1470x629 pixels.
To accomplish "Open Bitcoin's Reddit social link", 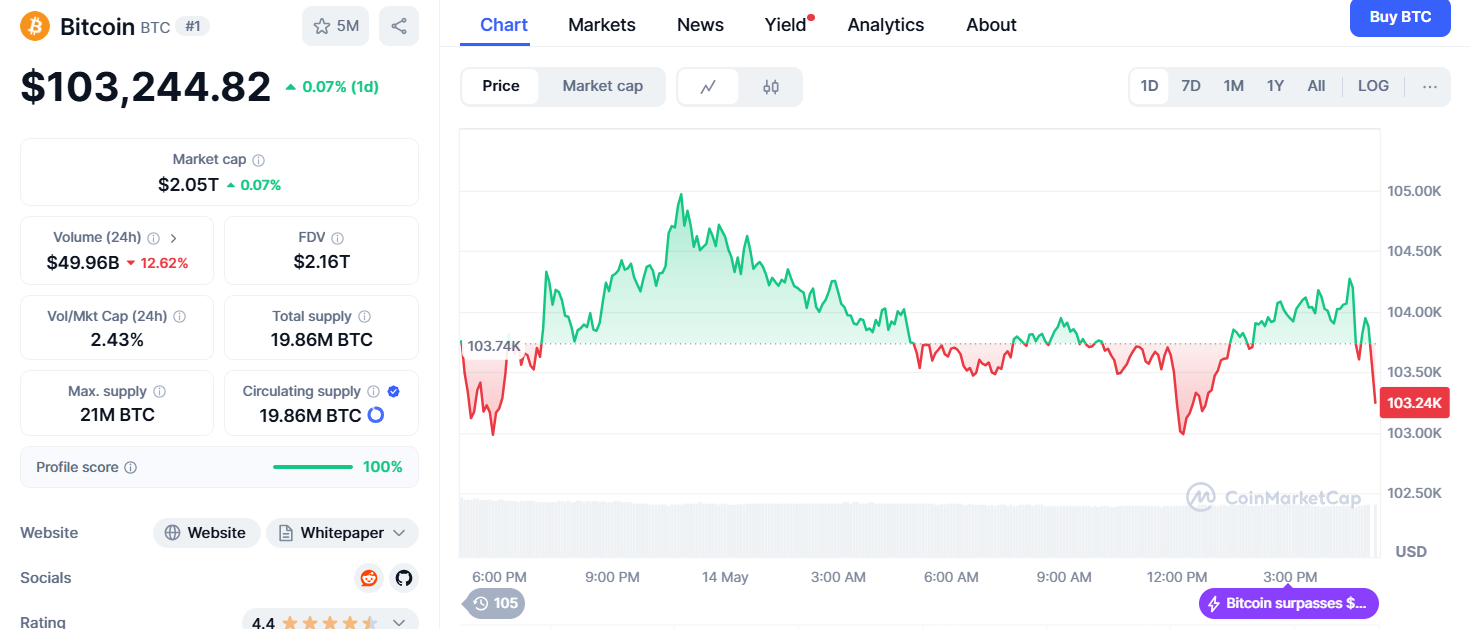I will pos(369,578).
